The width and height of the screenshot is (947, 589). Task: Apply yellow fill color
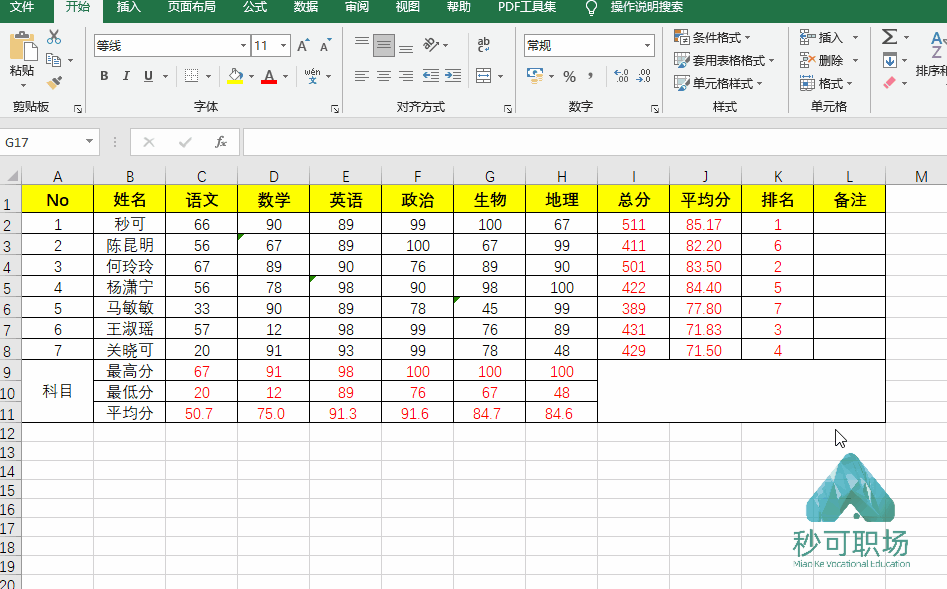point(235,76)
